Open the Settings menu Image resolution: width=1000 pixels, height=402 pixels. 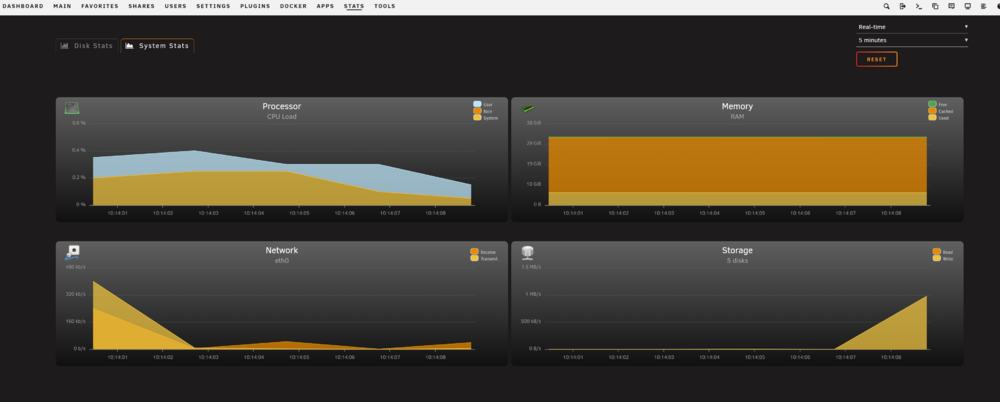pos(213,6)
